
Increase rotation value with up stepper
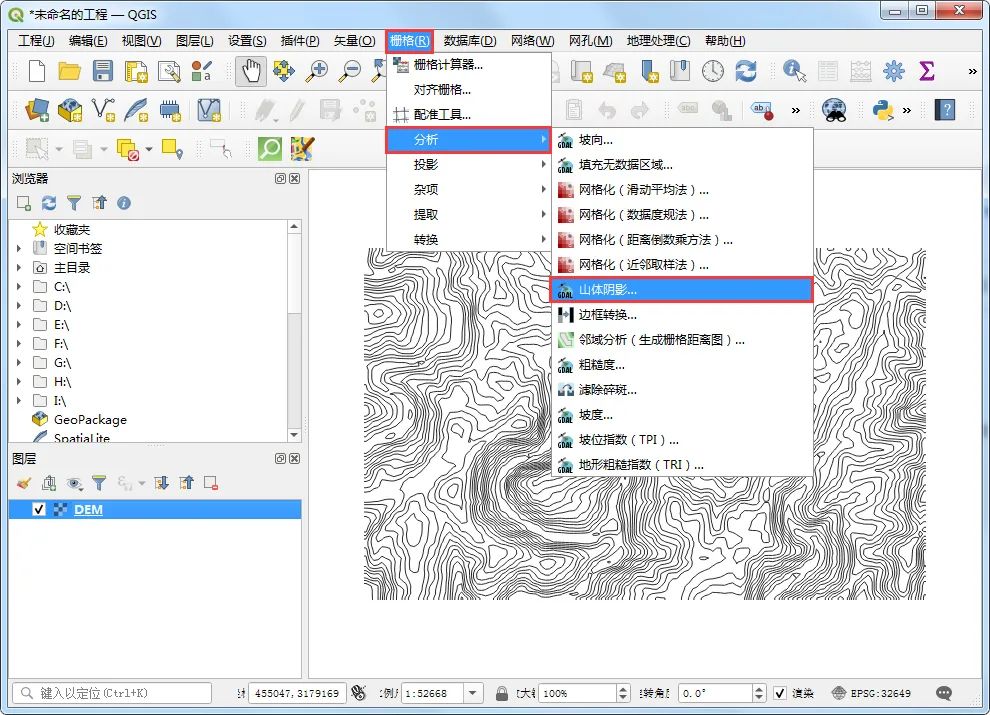pyautogui.click(x=760, y=688)
